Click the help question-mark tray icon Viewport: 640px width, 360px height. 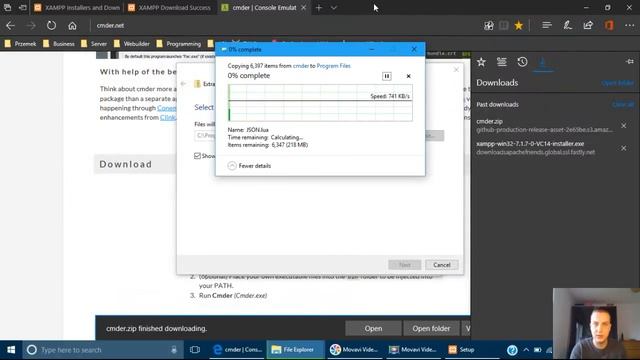coord(512,350)
